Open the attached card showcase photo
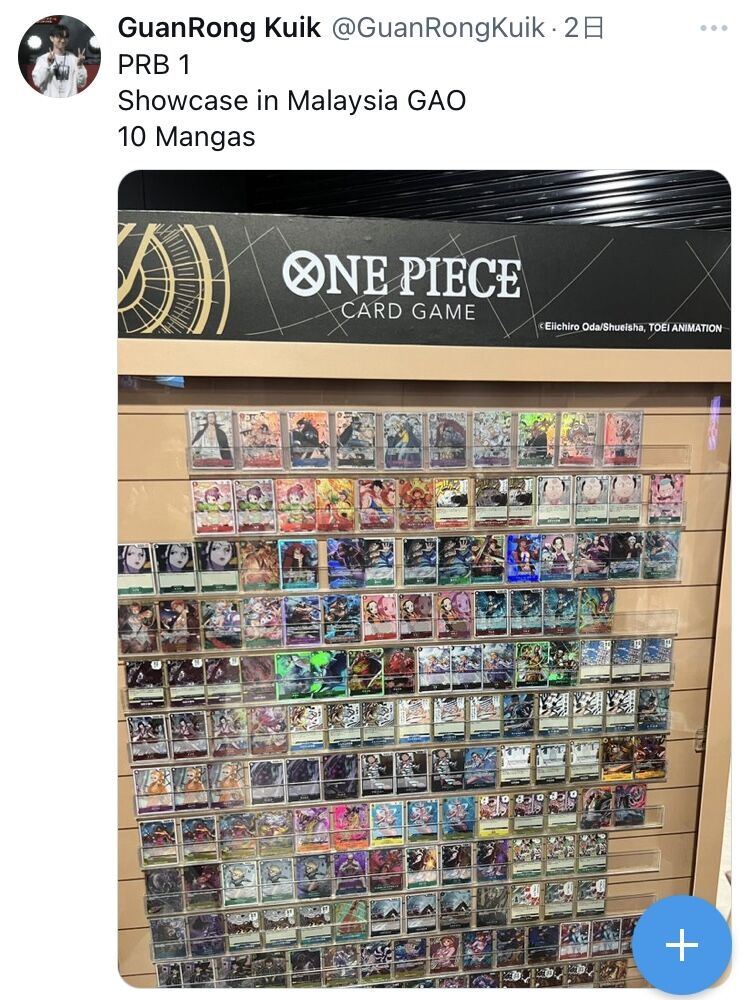Viewport: 750px width, 1000px height. 424,578
